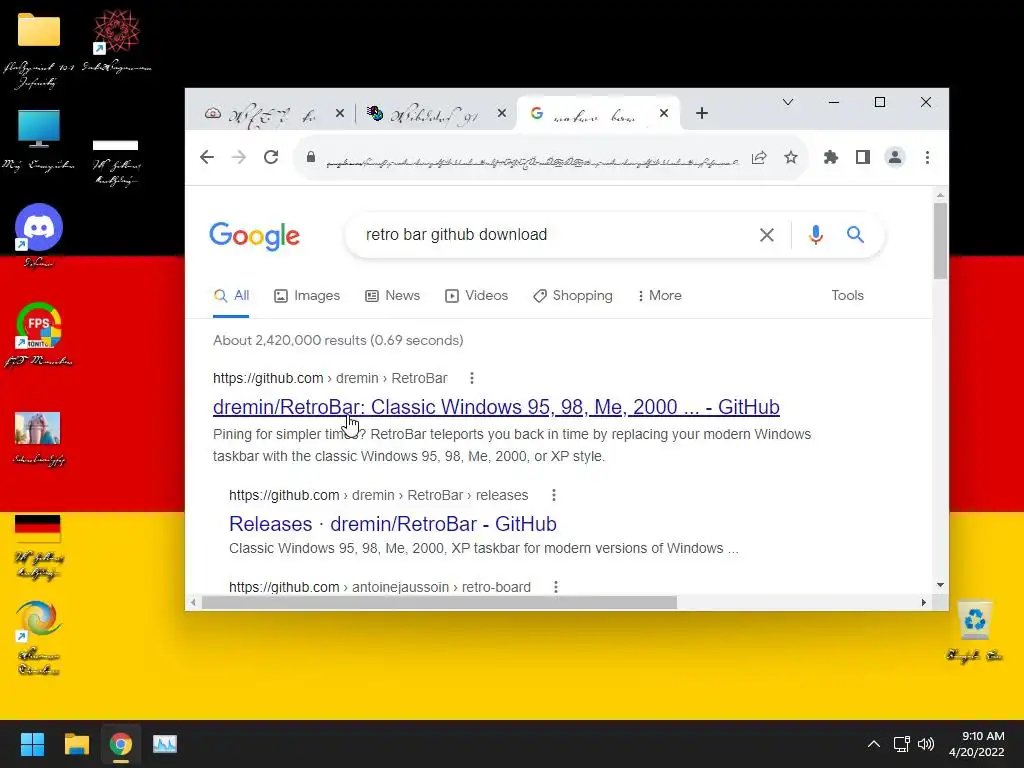Click the Chrome icon on the taskbar
Image resolution: width=1024 pixels, height=768 pixels.
click(x=121, y=744)
